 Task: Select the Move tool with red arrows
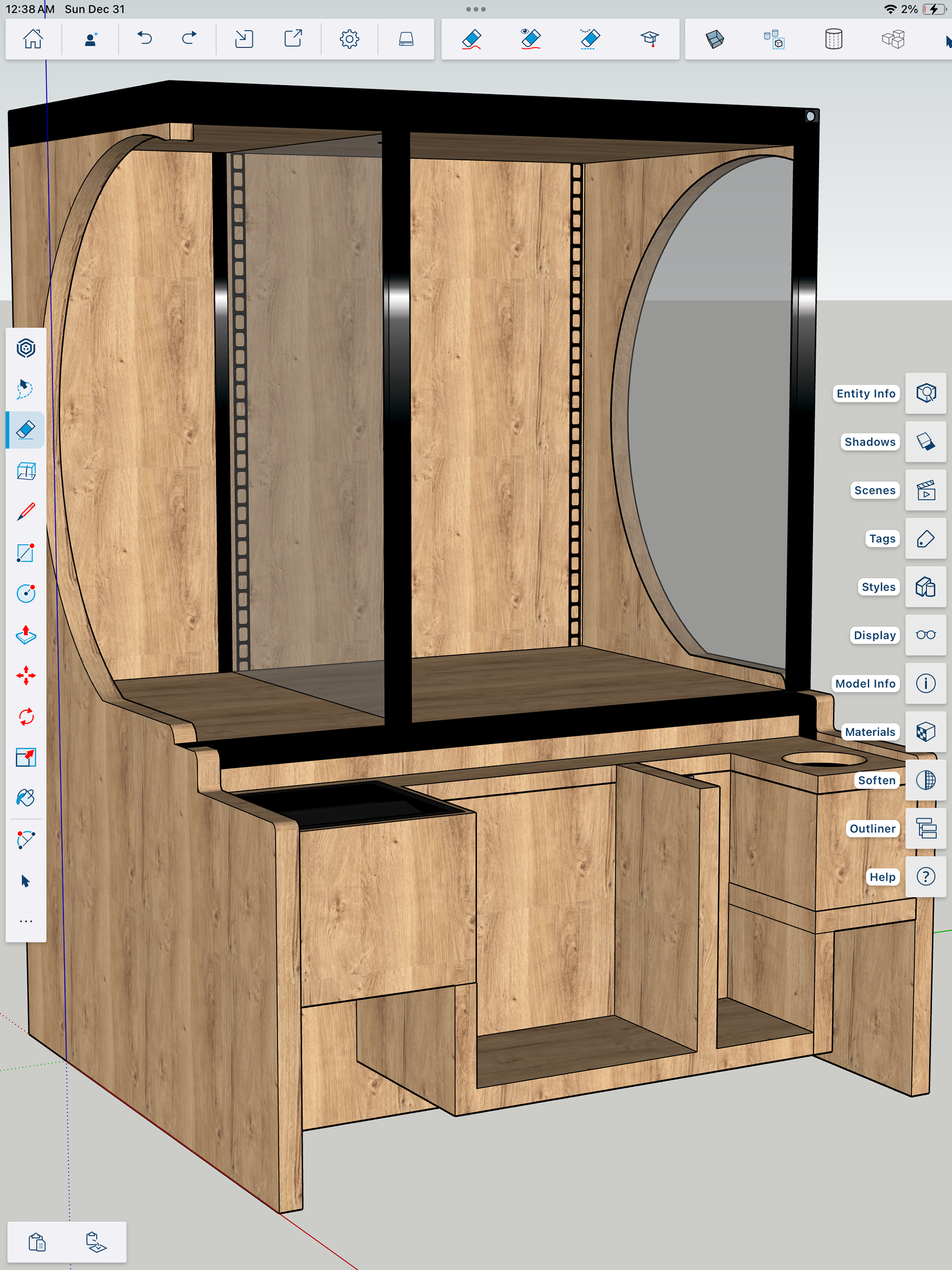[26, 676]
